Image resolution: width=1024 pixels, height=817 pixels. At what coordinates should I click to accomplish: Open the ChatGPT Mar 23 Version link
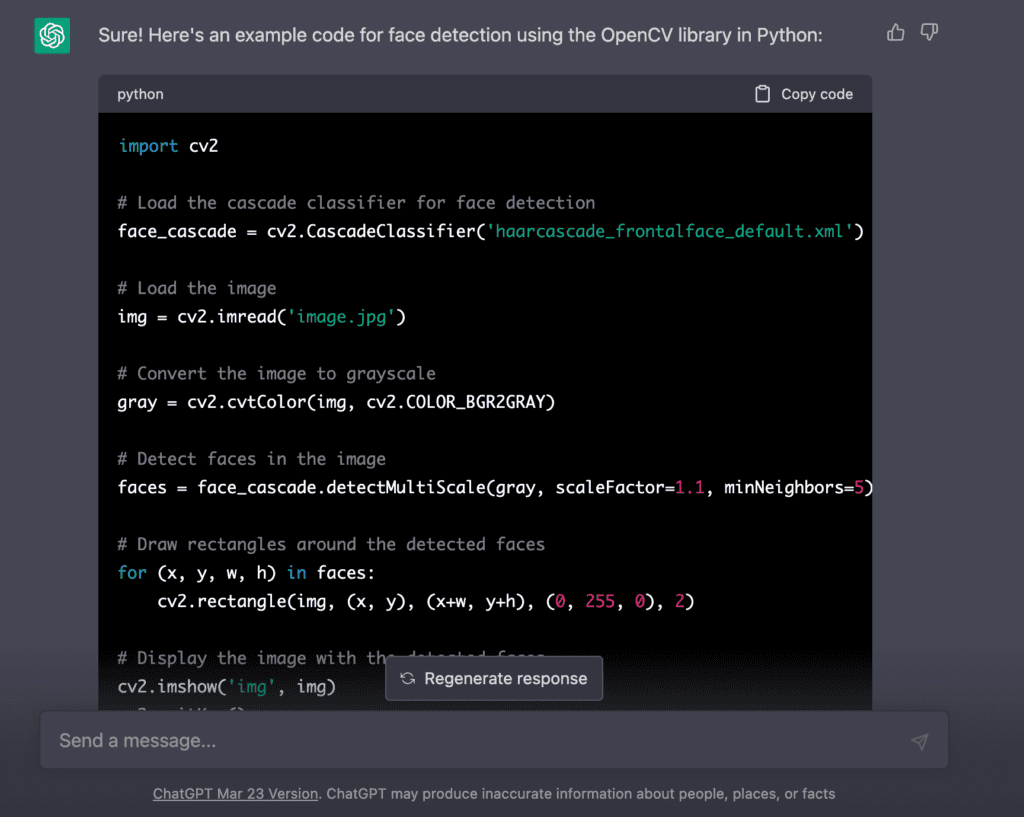pyautogui.click(x=235, y=793)
